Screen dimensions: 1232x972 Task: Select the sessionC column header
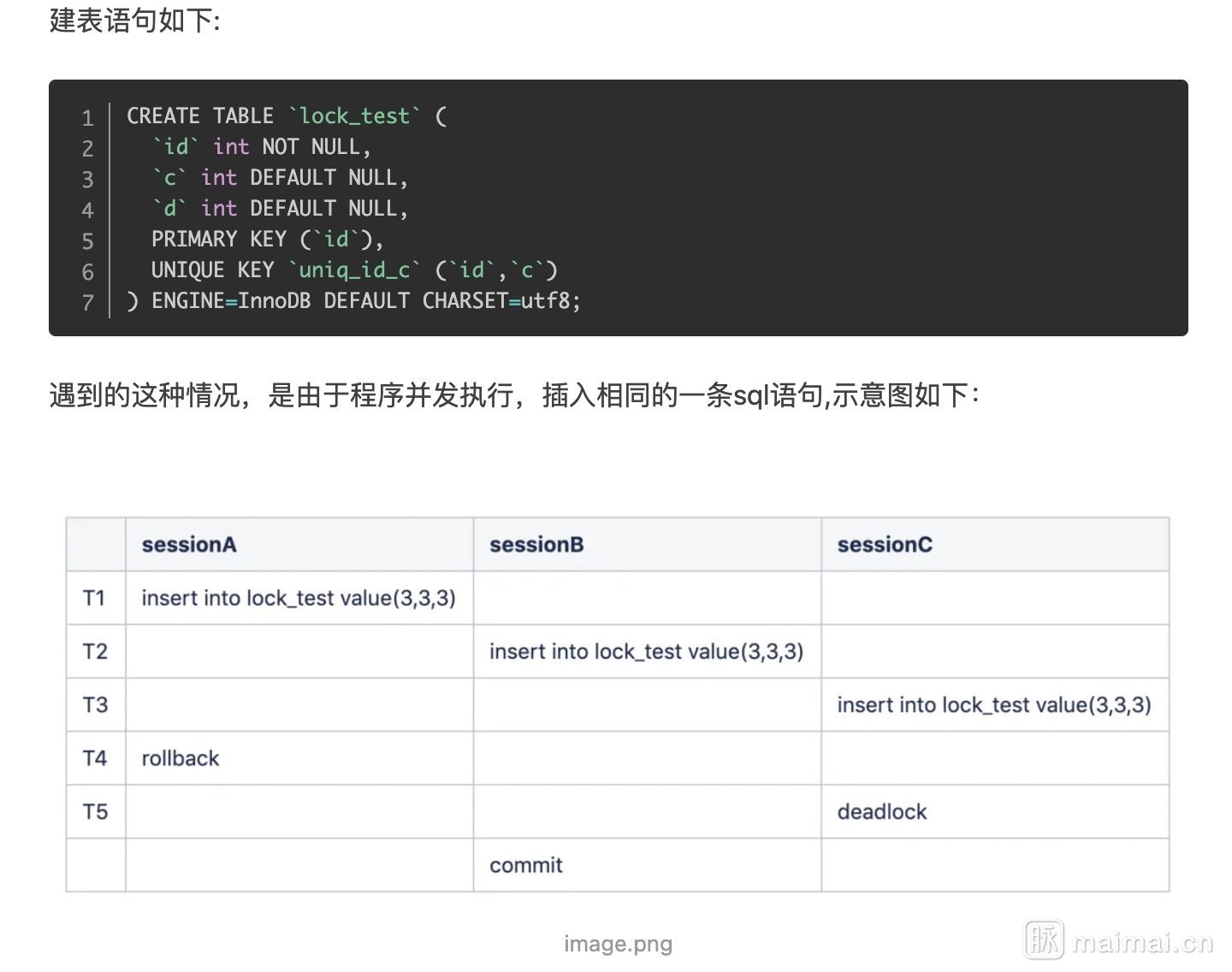click(x=885, y=545)
